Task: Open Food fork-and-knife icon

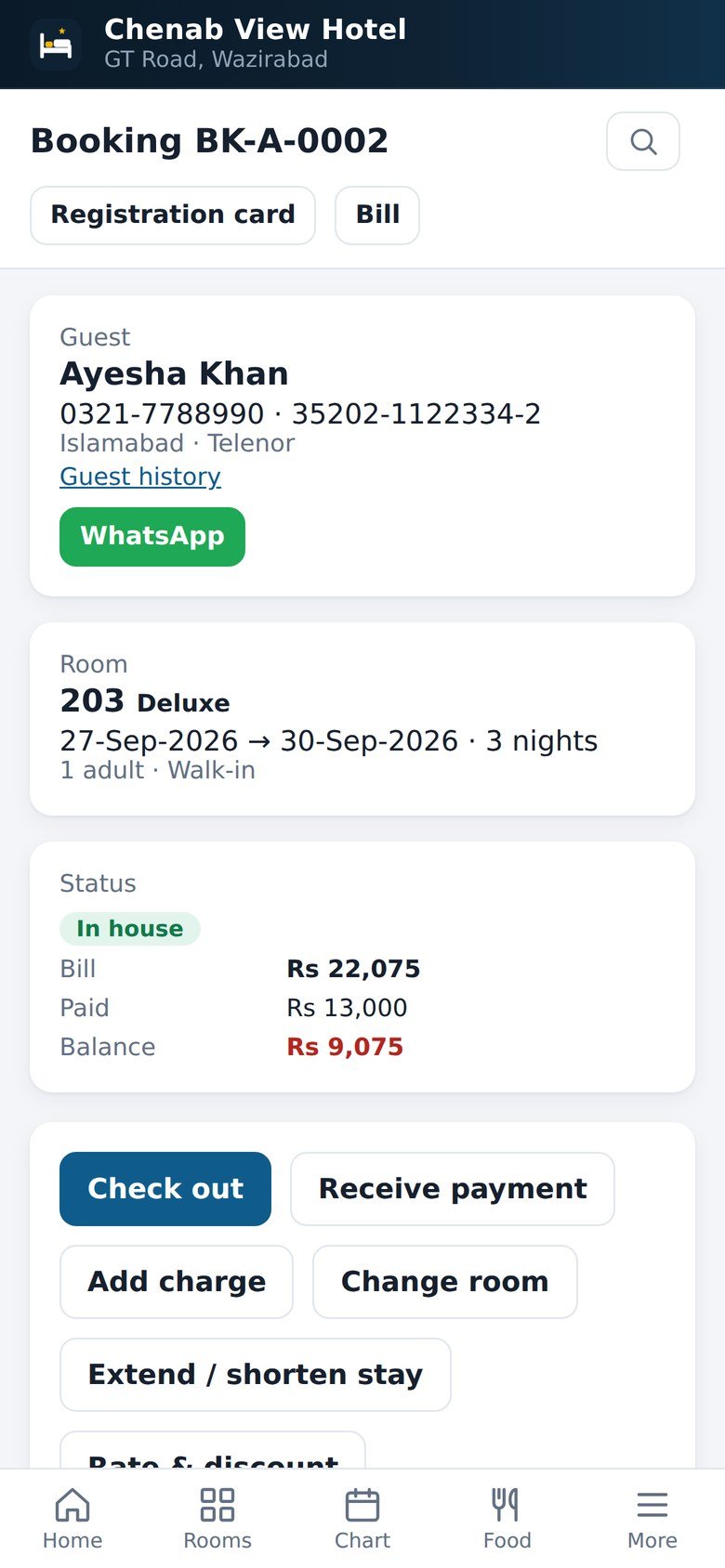Action: pos(507,1505)
